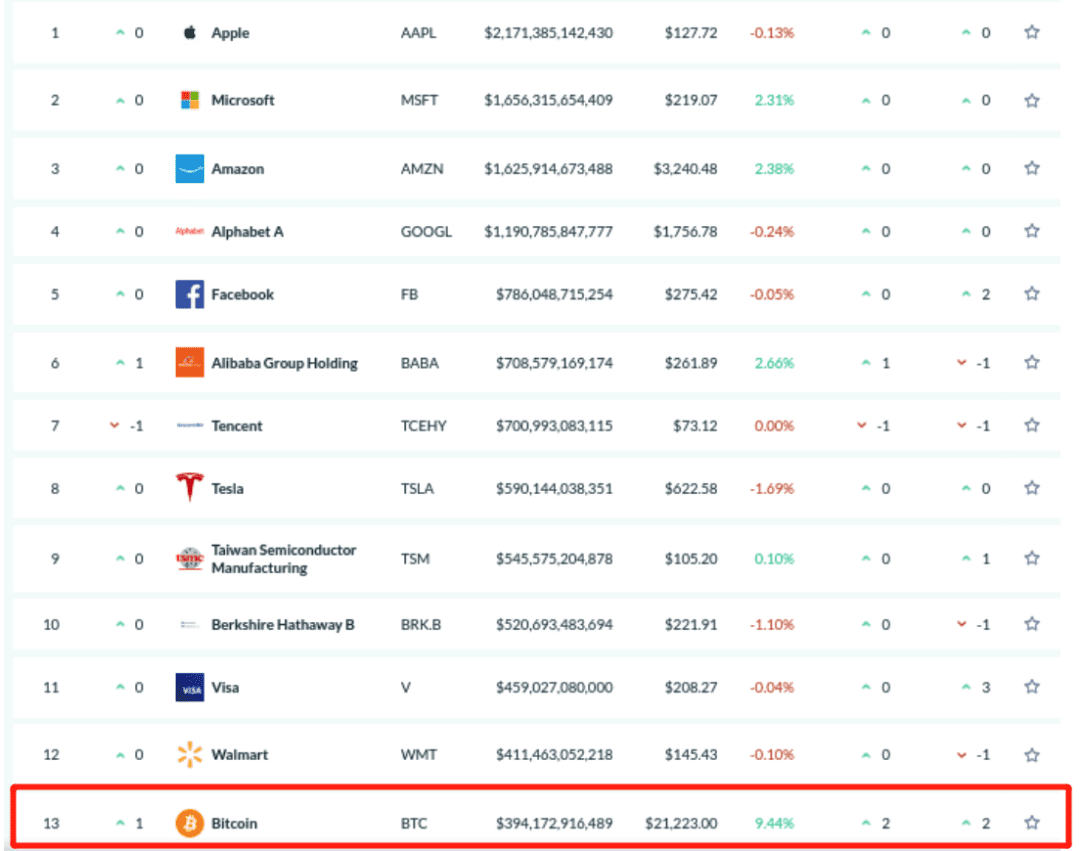Screen dimensions: 1080x851
Task: Select the AMZN ticker symbol
Action: click(422, 169)
